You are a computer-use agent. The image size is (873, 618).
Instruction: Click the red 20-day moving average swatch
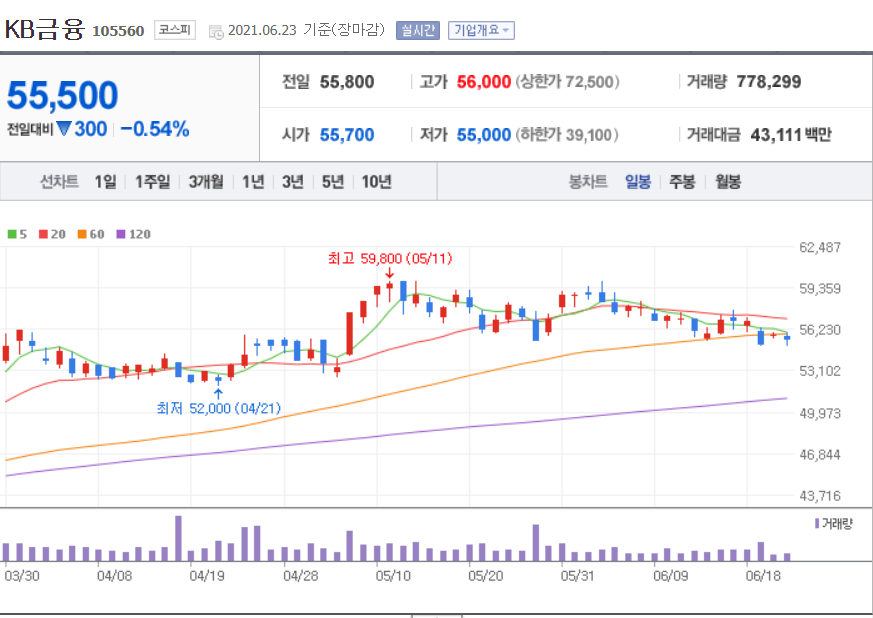click(x=43, y=234)
